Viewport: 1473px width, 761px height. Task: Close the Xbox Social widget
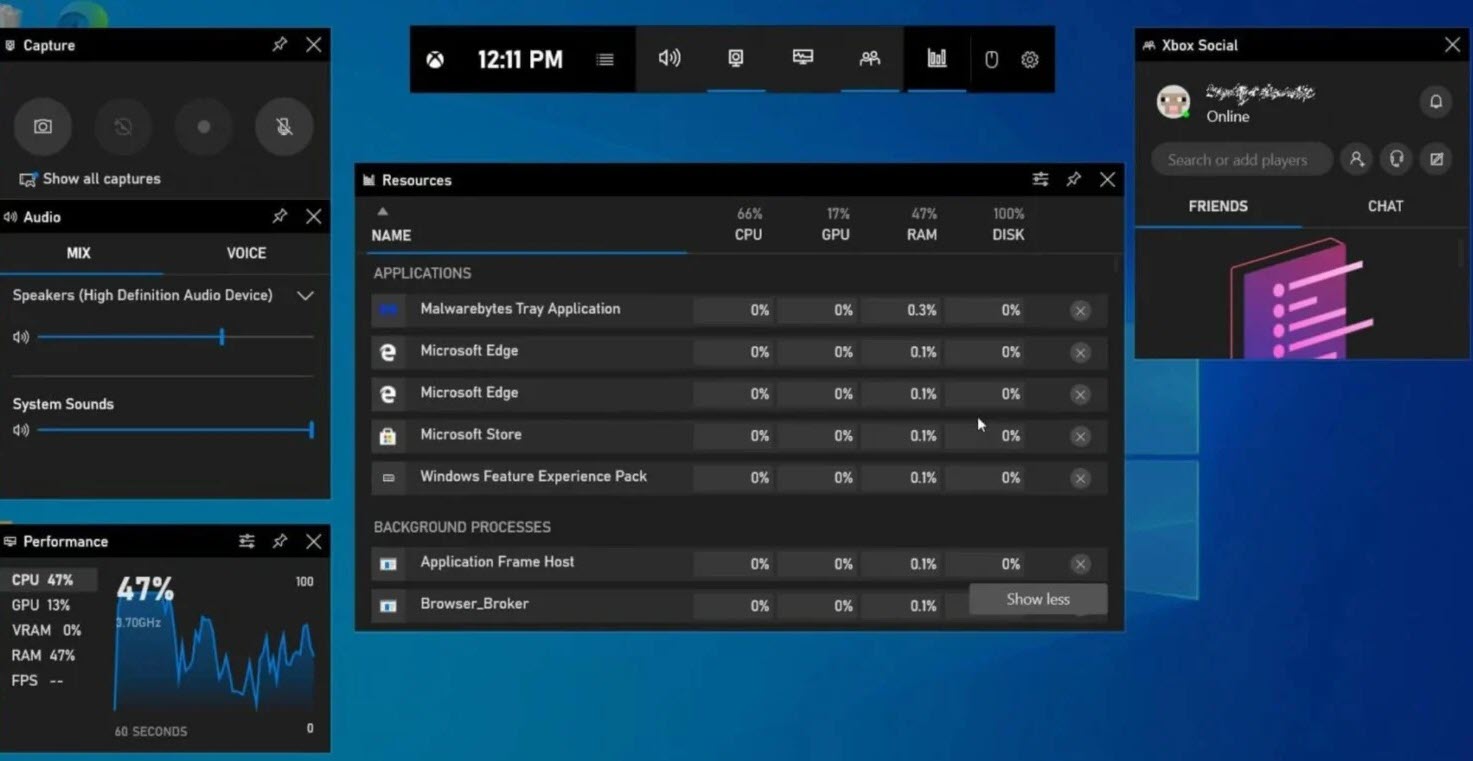[1452, 45]
